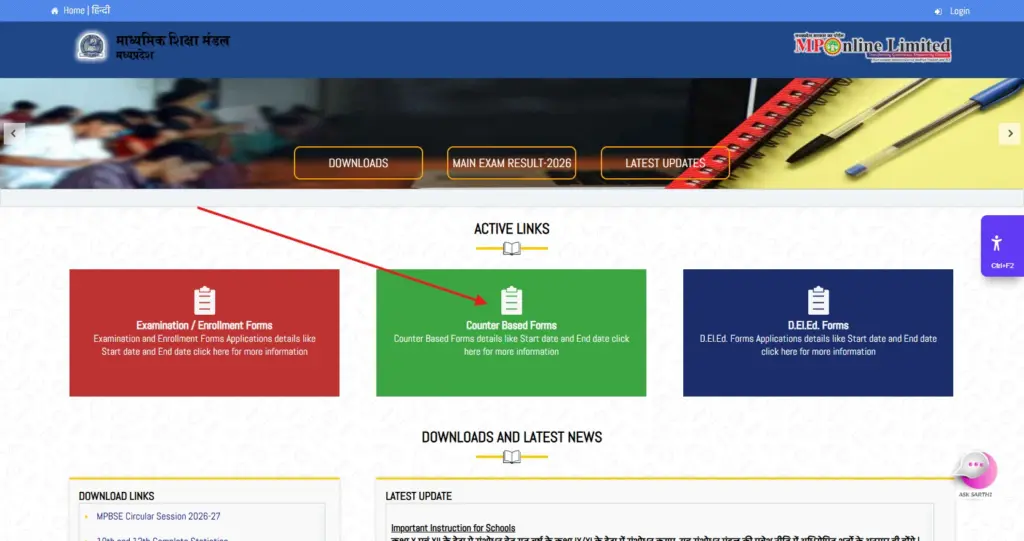Click the Counter Based Forms clipboard icon
The width and height of the screenshot is (1024, 541).
click(511, 301)
